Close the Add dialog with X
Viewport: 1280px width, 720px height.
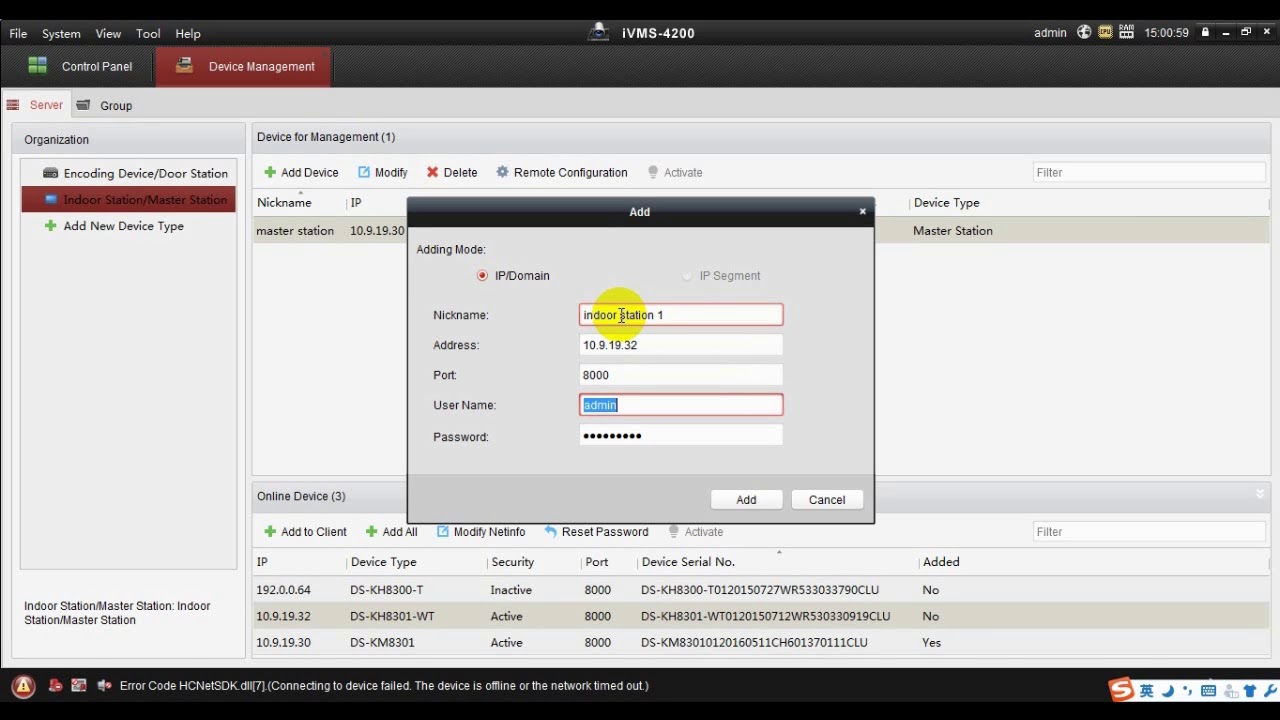pos(862,211)
